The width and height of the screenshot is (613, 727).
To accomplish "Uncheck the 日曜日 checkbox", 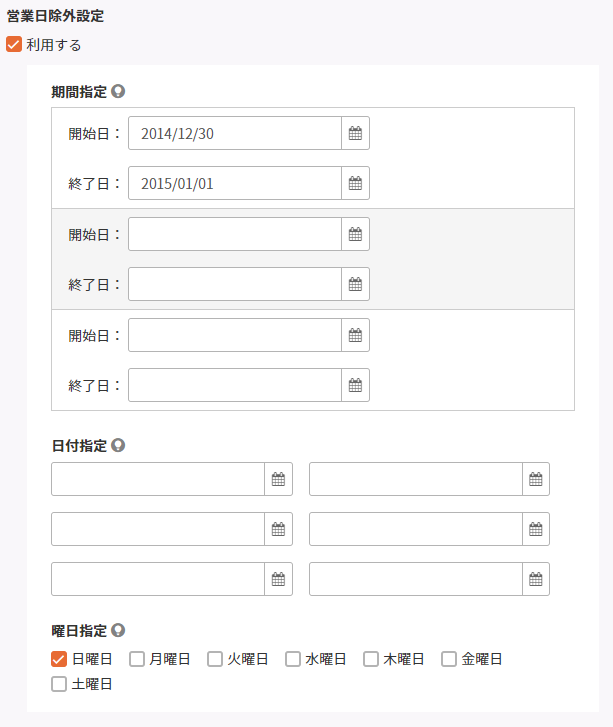I will tap(59, 659).
